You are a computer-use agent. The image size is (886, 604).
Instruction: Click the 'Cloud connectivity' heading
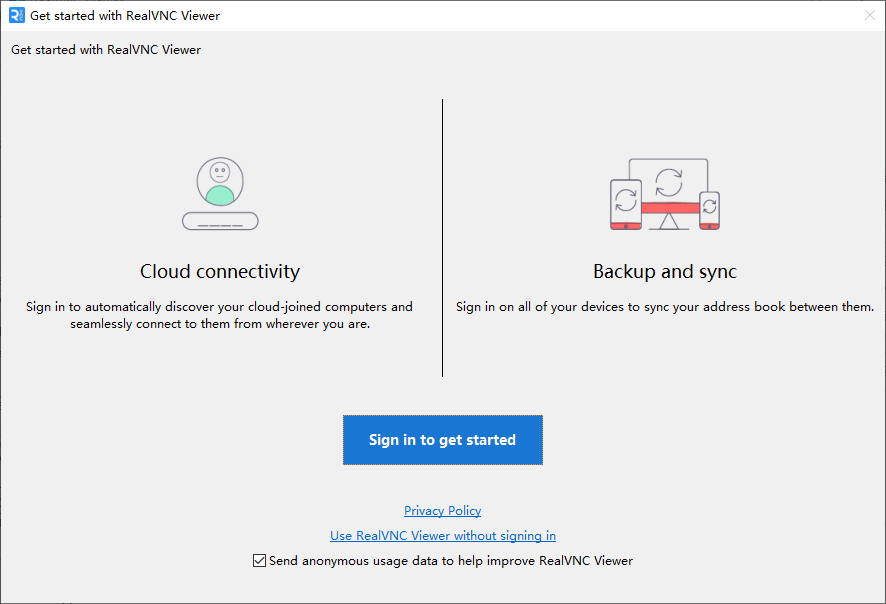[219, 272]
